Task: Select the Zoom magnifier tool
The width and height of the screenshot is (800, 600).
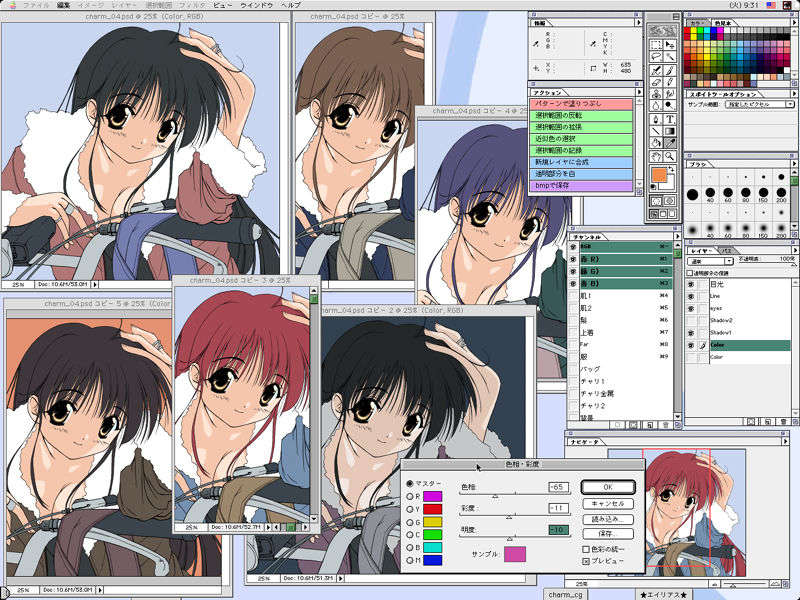Action: click(670, 157)
